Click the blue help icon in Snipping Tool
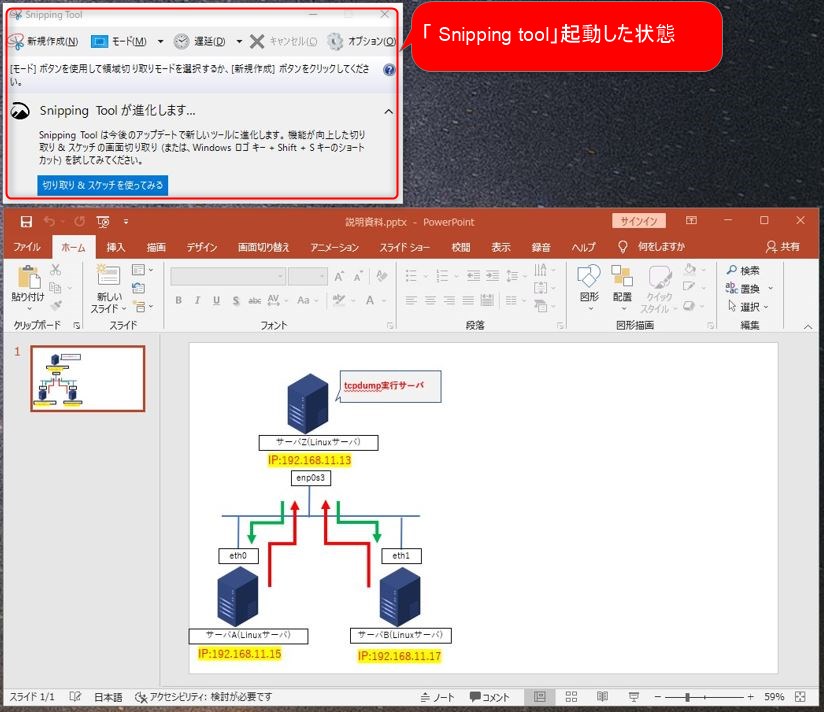Screen dimensions: 824x712 389,69
